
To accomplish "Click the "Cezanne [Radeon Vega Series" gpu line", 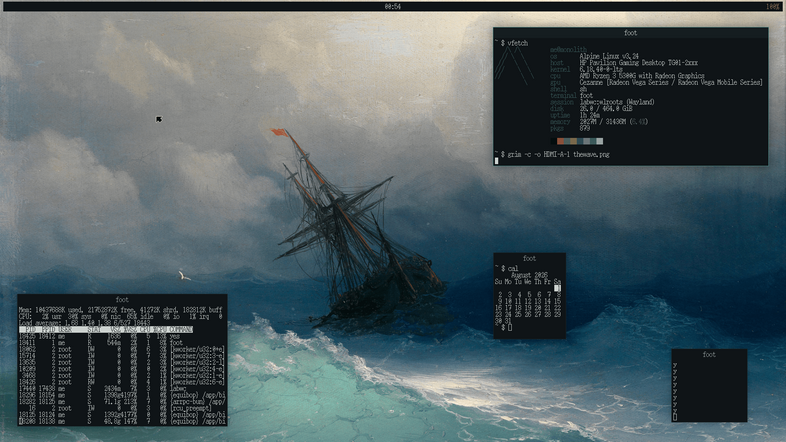I will (671, 82).
